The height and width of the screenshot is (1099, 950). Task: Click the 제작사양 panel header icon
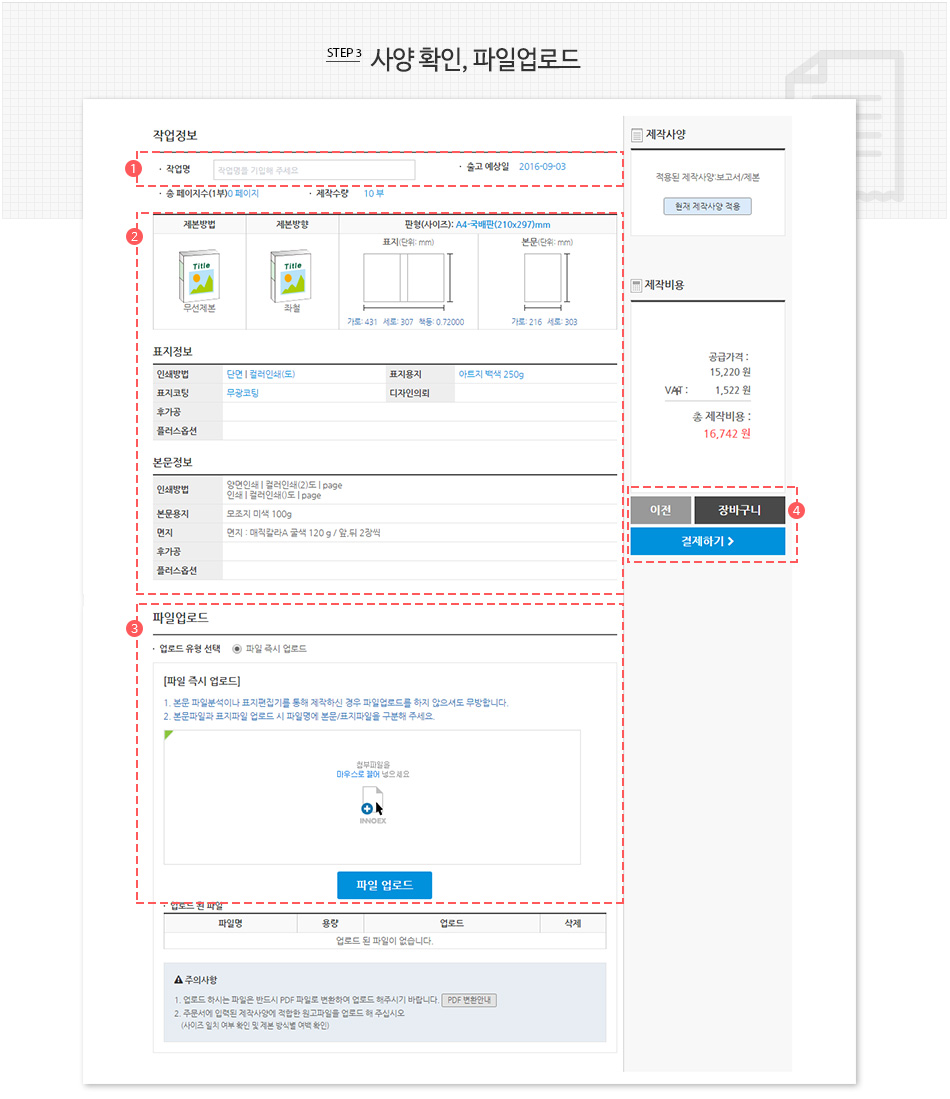[x=637, y=135]
